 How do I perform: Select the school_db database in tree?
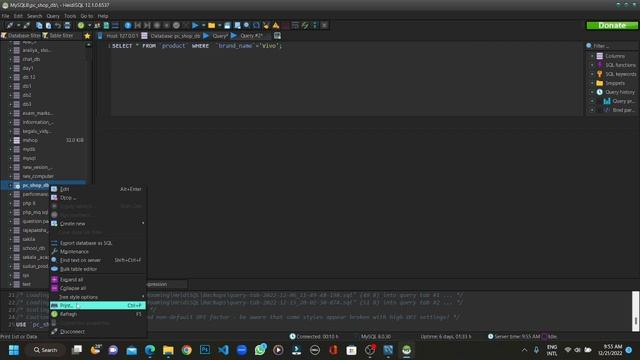coord(34,248)
